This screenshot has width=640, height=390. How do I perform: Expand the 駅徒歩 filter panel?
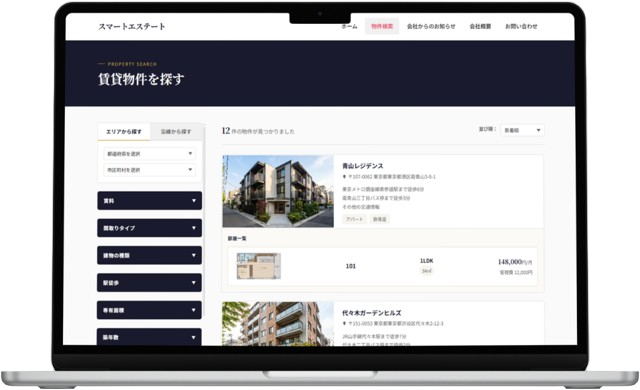149,283
